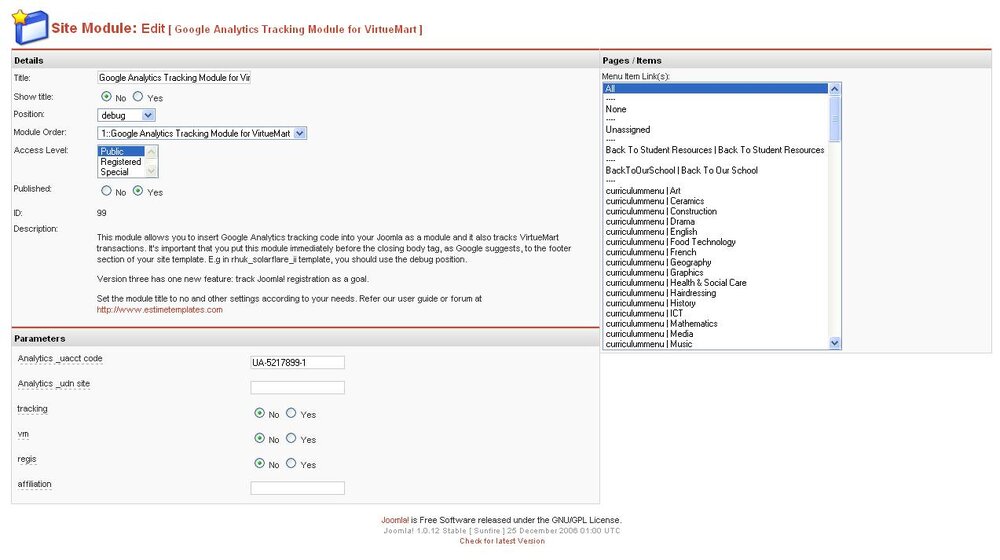Open the Position dropdown showing debug

pos(126,115)
